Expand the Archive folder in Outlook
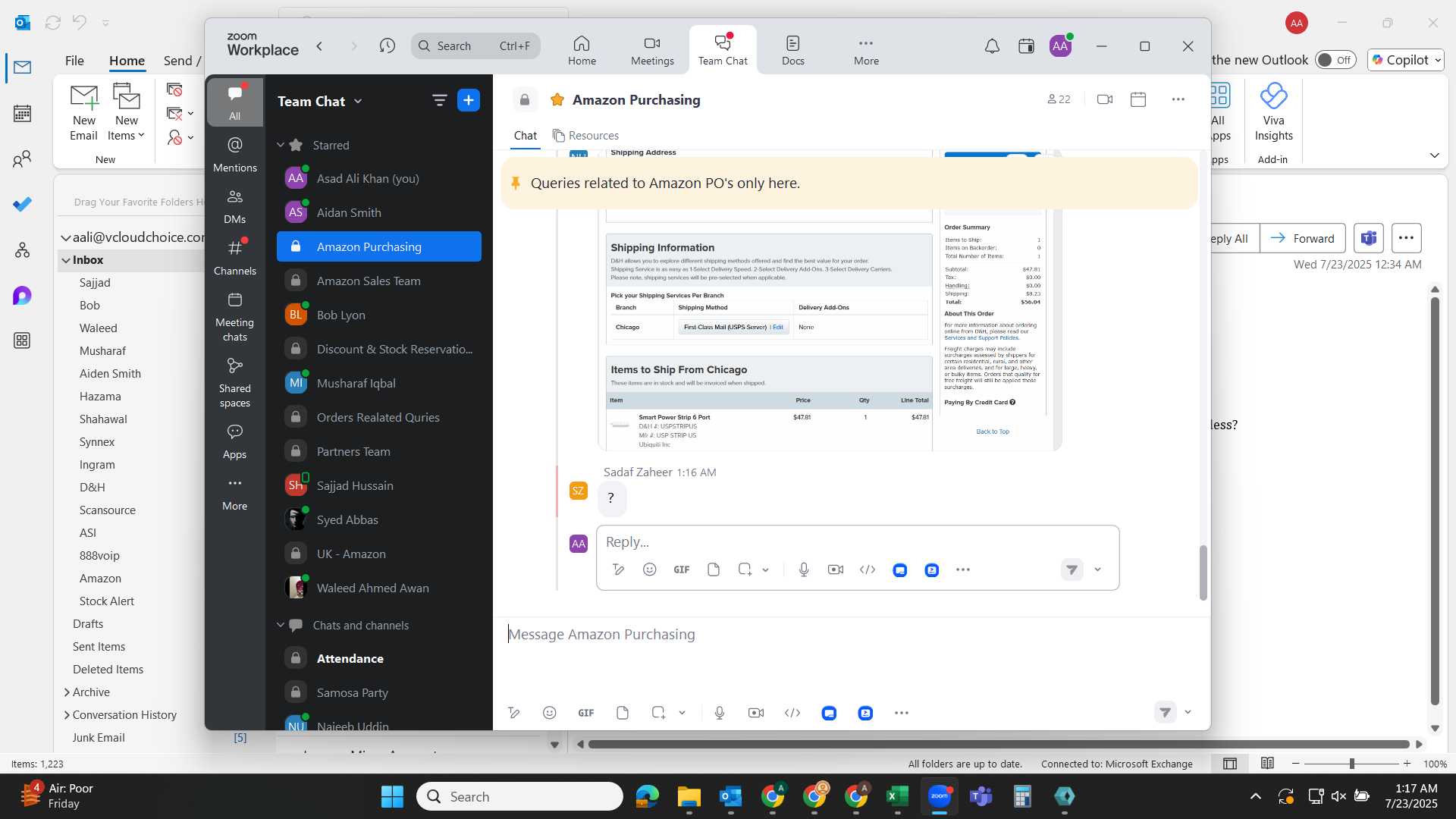Viewport: 1456px width, 819px height. 67,692
